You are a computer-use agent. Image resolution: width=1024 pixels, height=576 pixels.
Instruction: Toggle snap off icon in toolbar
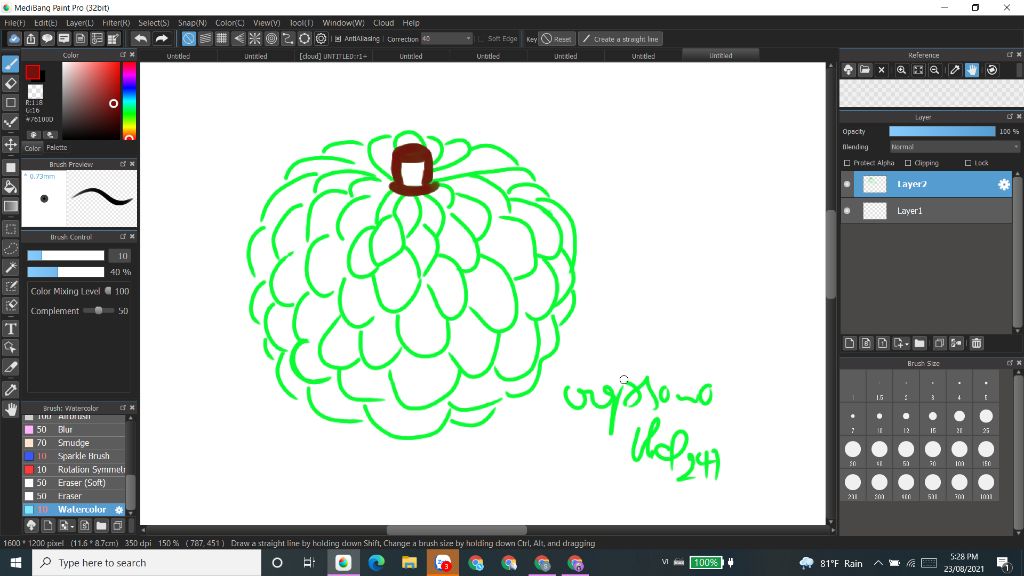tap(189, 39)
